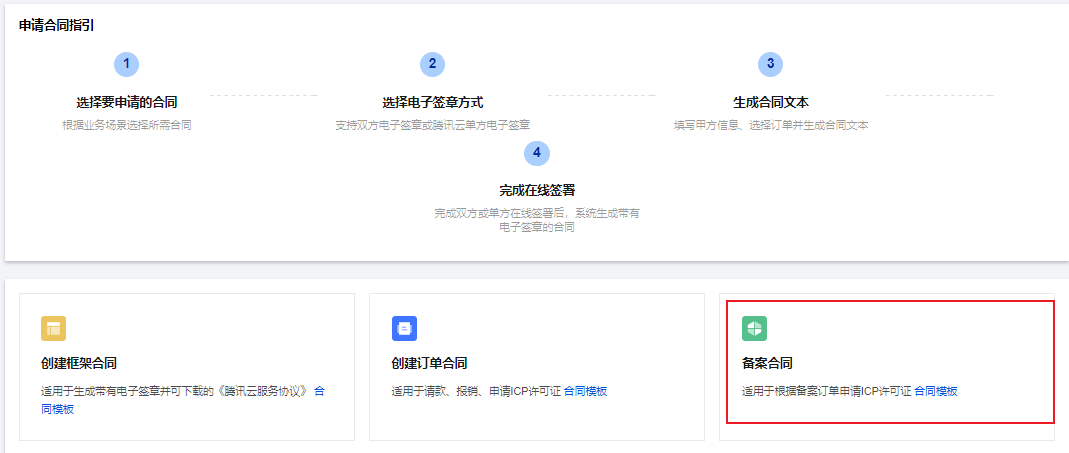
Task: Click step 2 circle in the guide
Action: [x=432, y=64]
